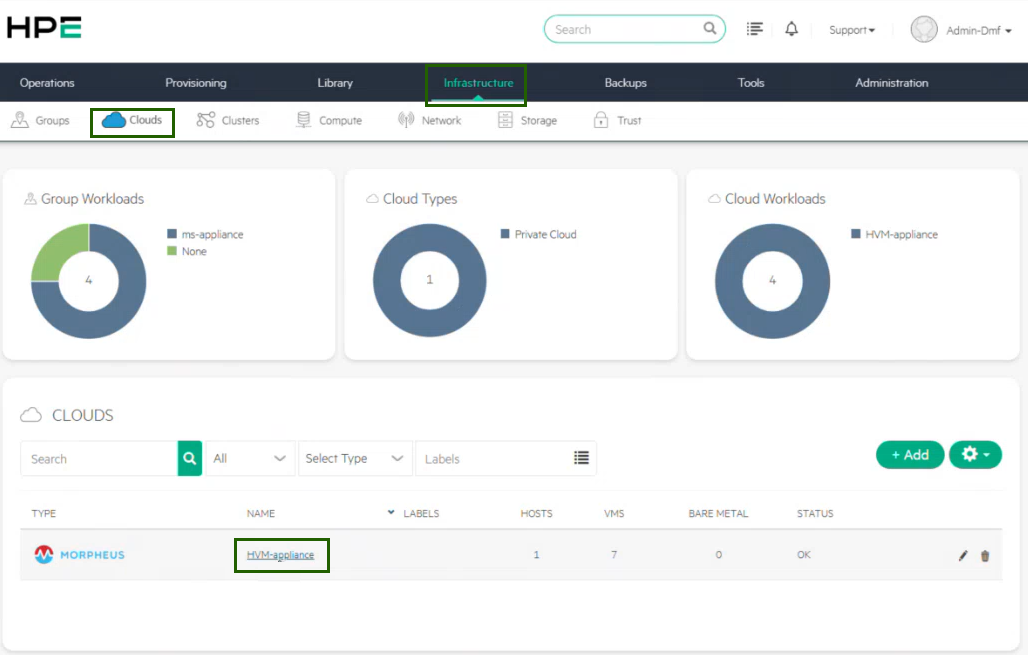Image resolution: width=1028 pixels, height=655 pixels.
Task: Open the Network subsection
Action: [x=429, y=120]
